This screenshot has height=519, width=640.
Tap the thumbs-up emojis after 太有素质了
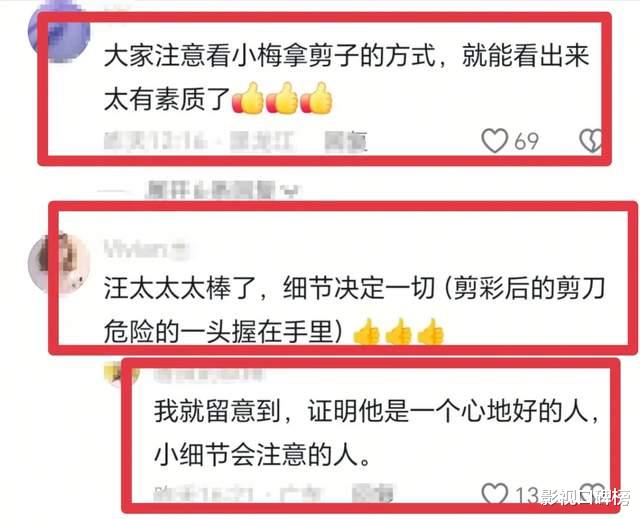282,98
